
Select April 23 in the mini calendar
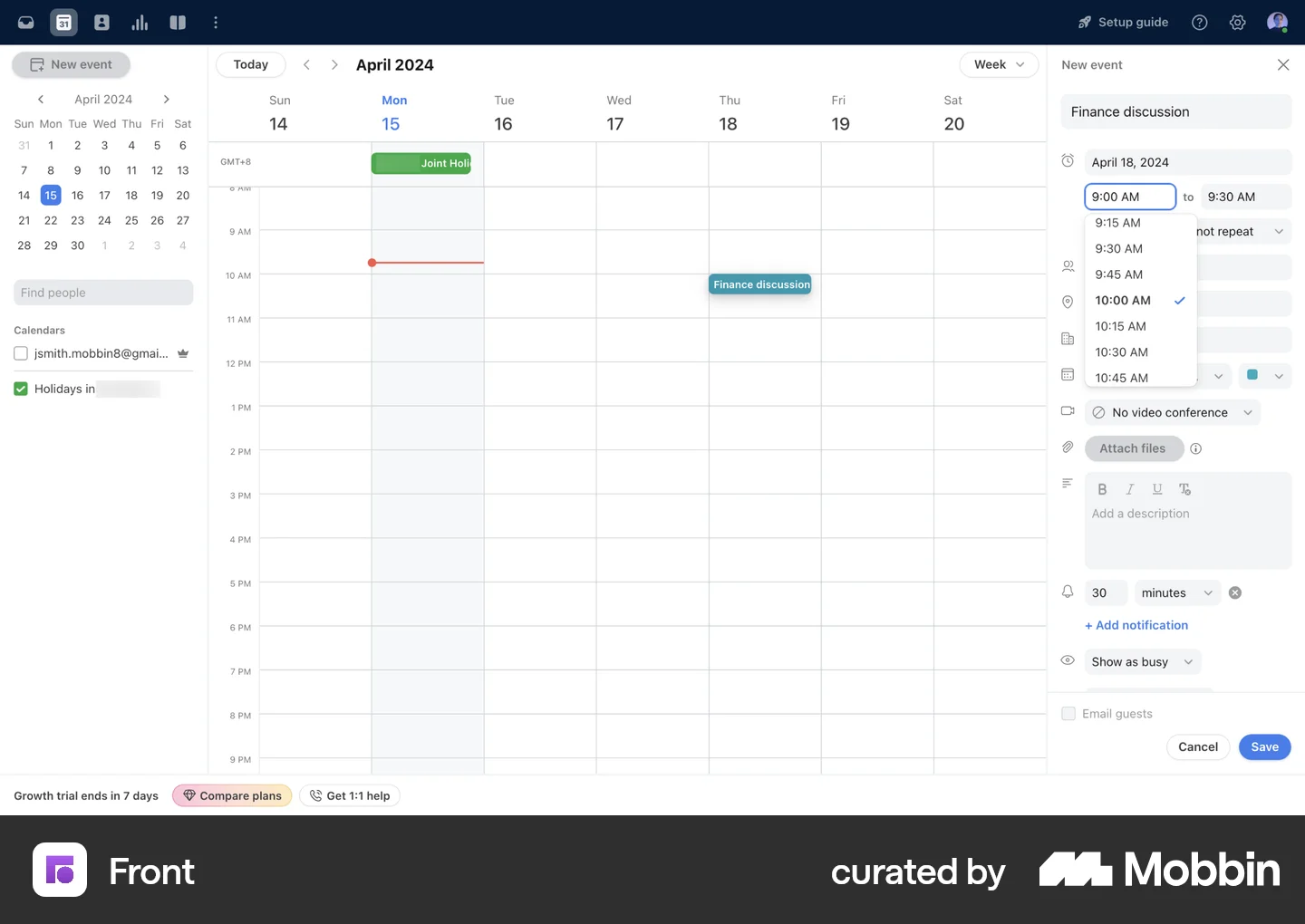pyautogui.click(x=78, y=220)
